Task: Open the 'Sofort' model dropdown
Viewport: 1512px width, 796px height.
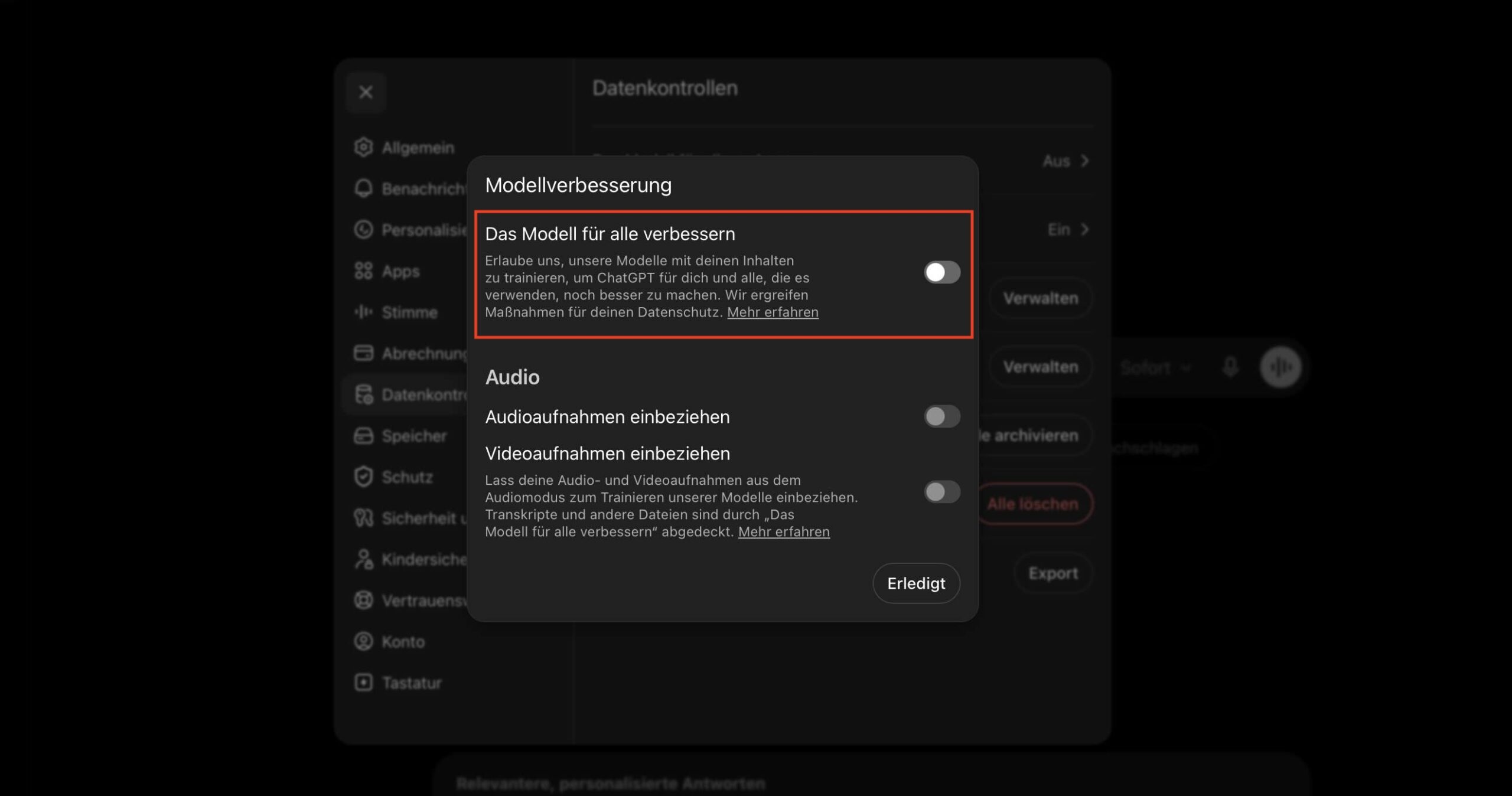Action: click(1155, 367)
